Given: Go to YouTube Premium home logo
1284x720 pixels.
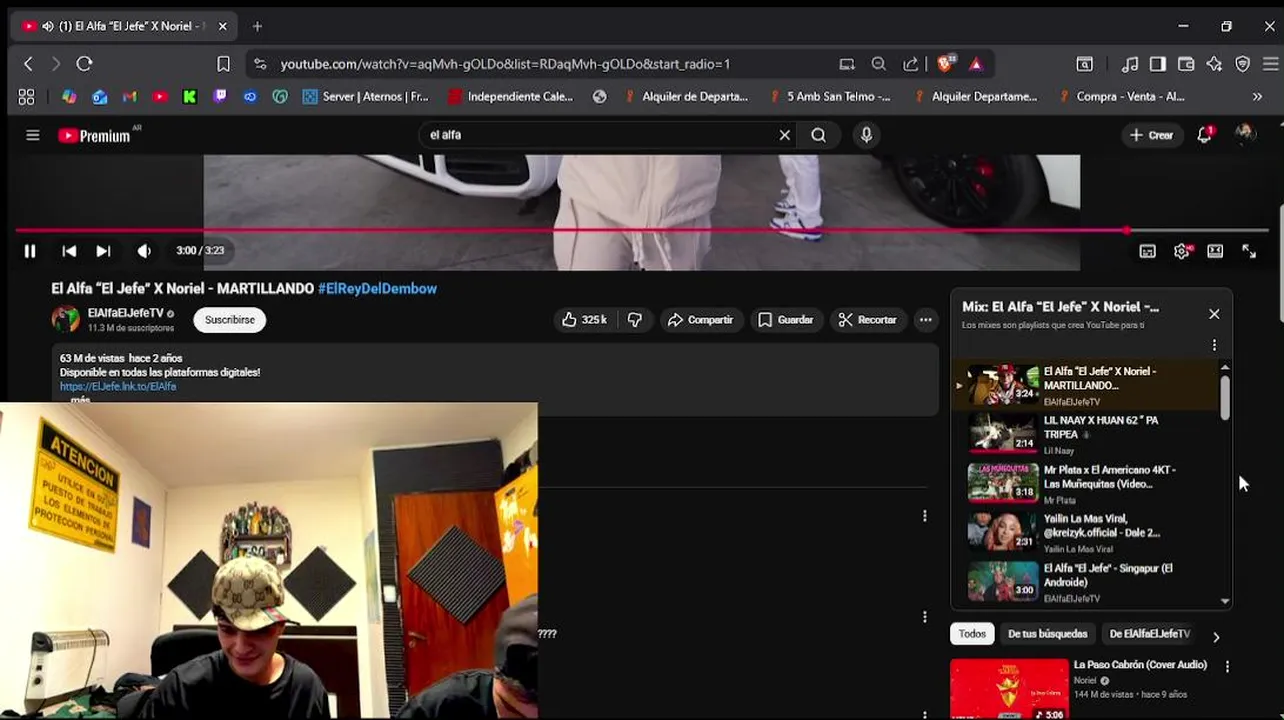Looking at the screenshot, I should tap(95, 135).
